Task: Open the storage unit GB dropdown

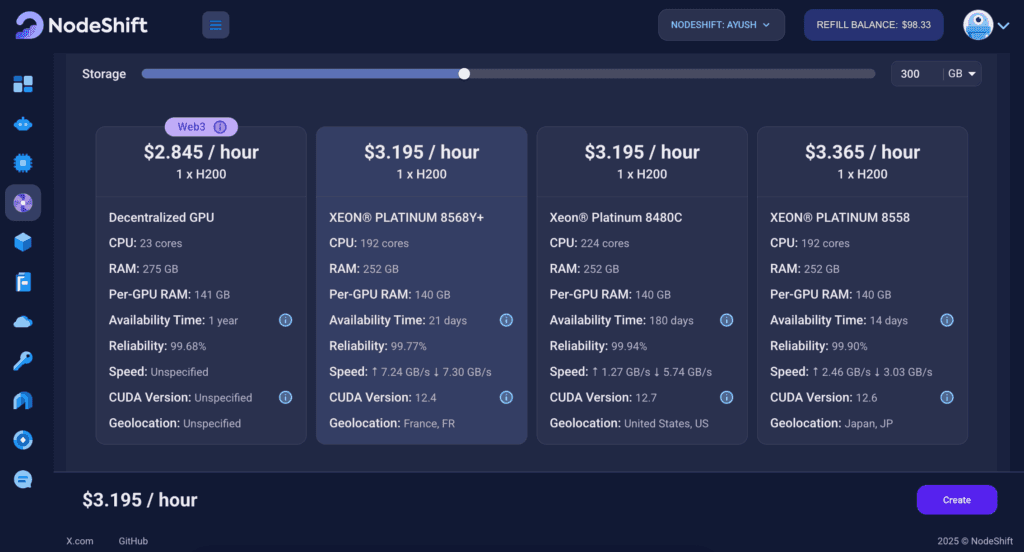Action: coord(964,74)
